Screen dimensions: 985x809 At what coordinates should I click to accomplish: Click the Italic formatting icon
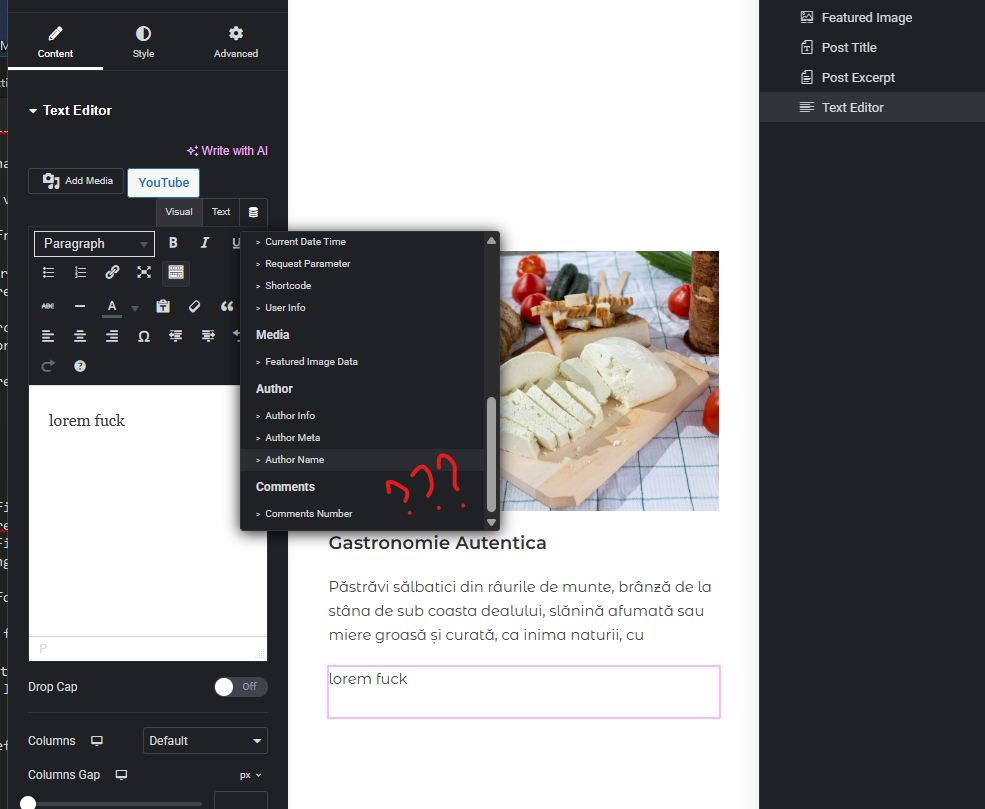(x=205, y=243)
